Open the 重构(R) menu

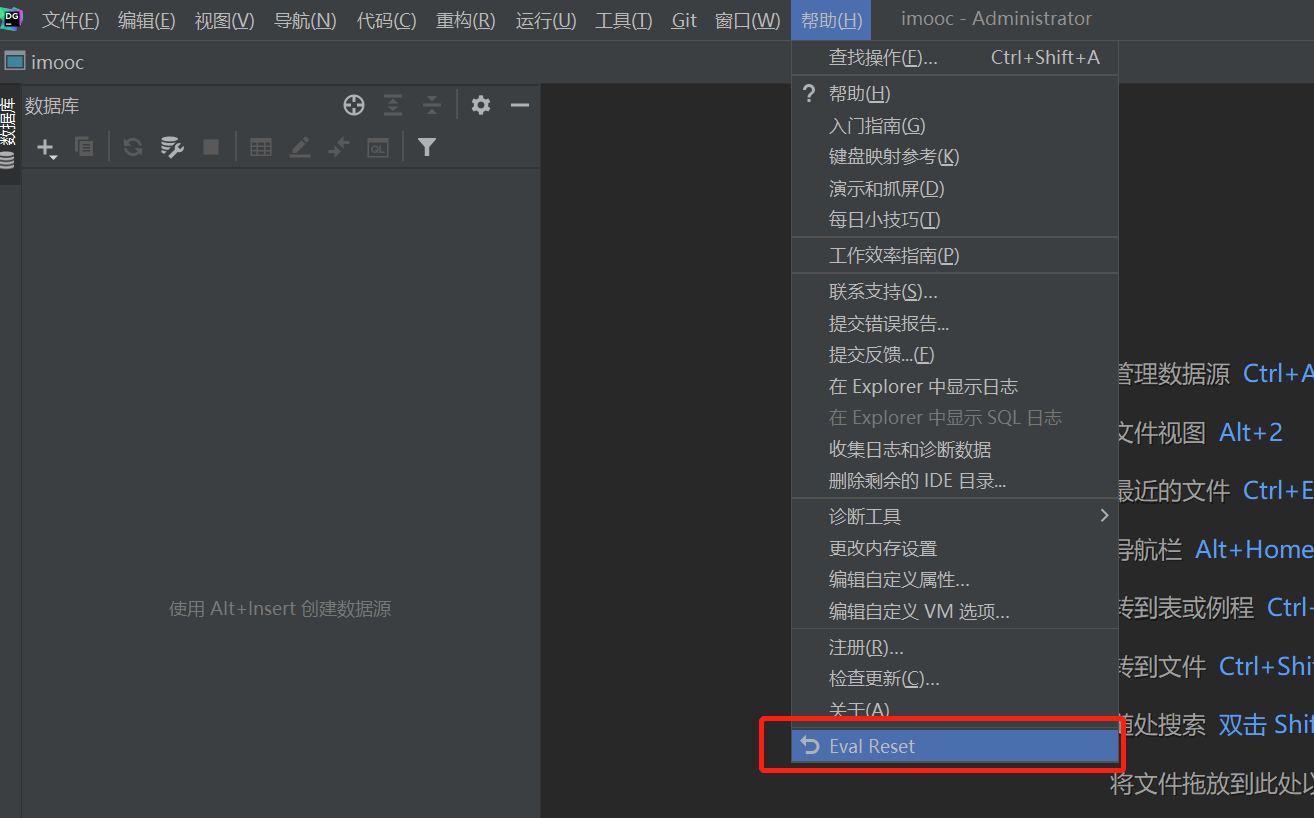pyautogui.click(x=465, y=20)
